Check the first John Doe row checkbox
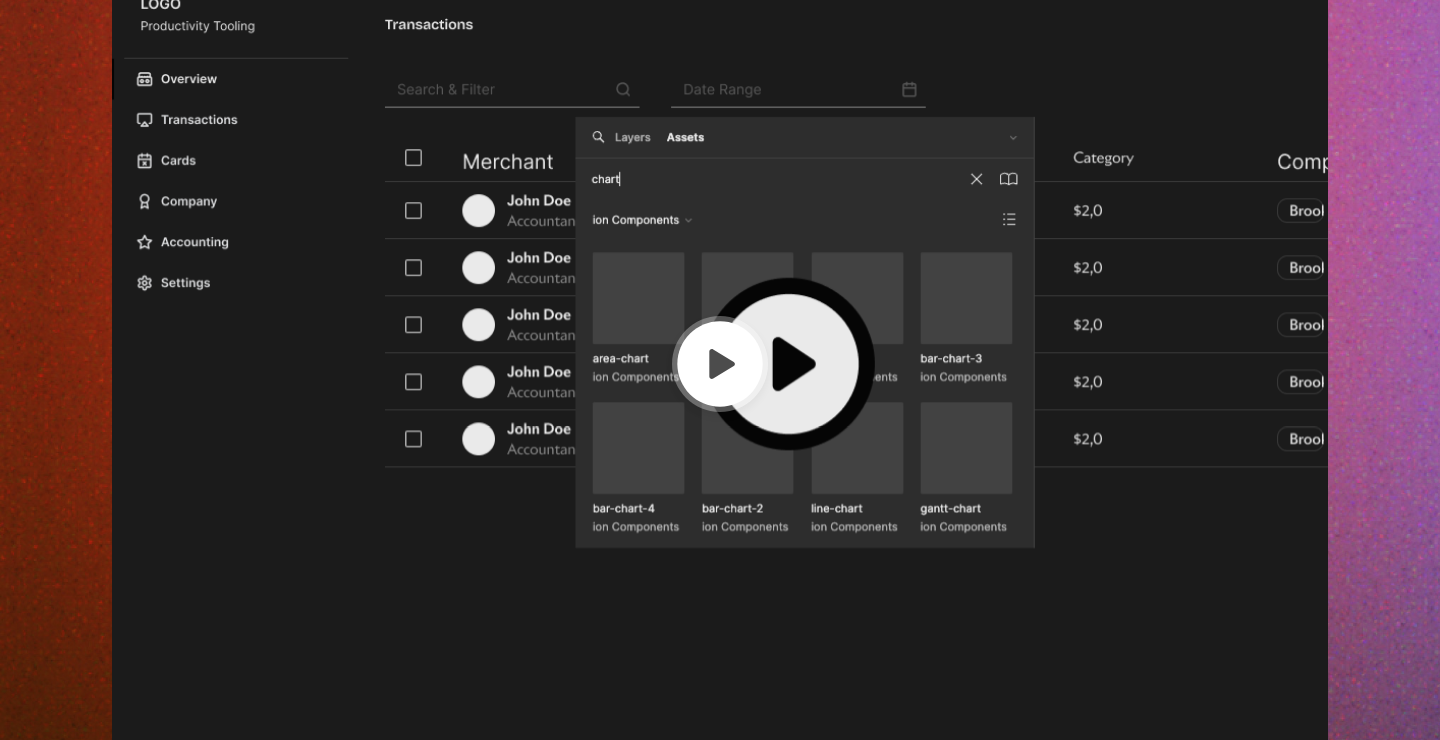The image size is (1440, 740). (413, 210)
